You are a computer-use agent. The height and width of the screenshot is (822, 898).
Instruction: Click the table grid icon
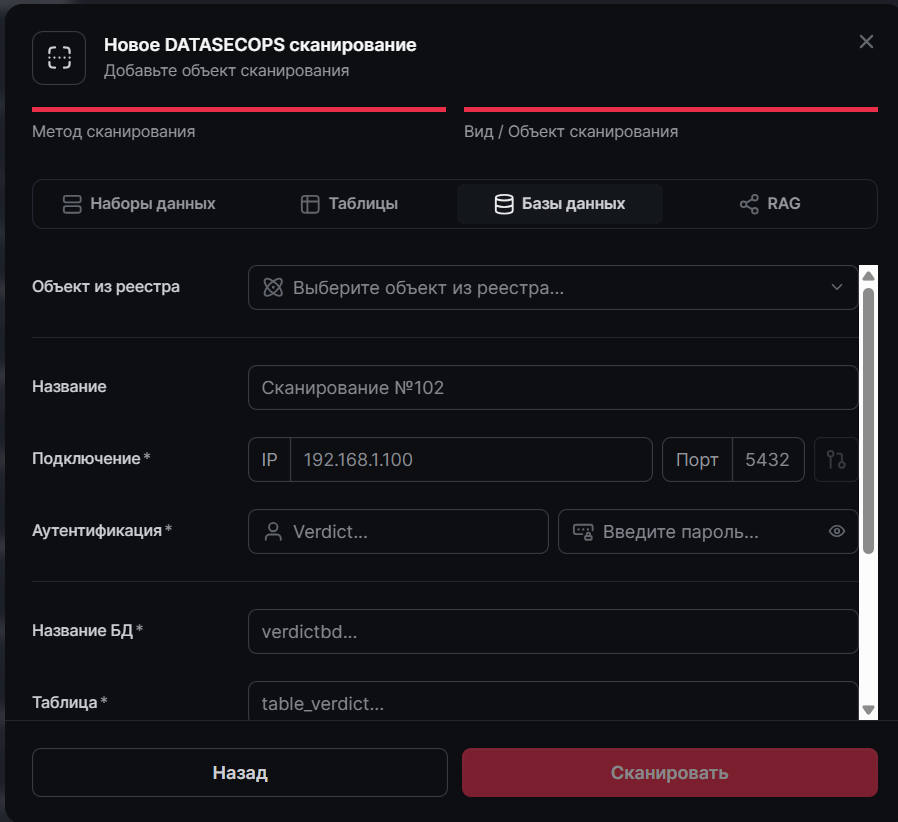310,204
